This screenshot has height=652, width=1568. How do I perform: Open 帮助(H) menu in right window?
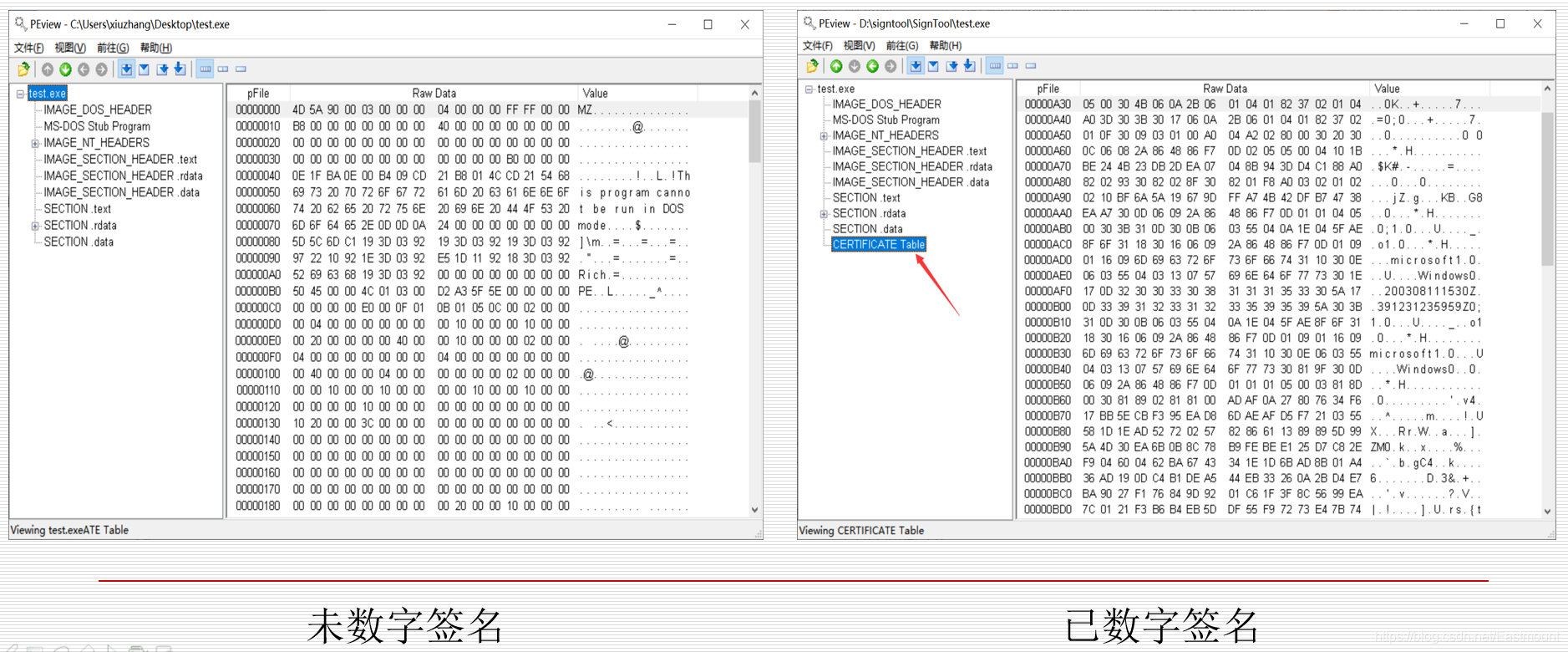click(x=946, y=45)
